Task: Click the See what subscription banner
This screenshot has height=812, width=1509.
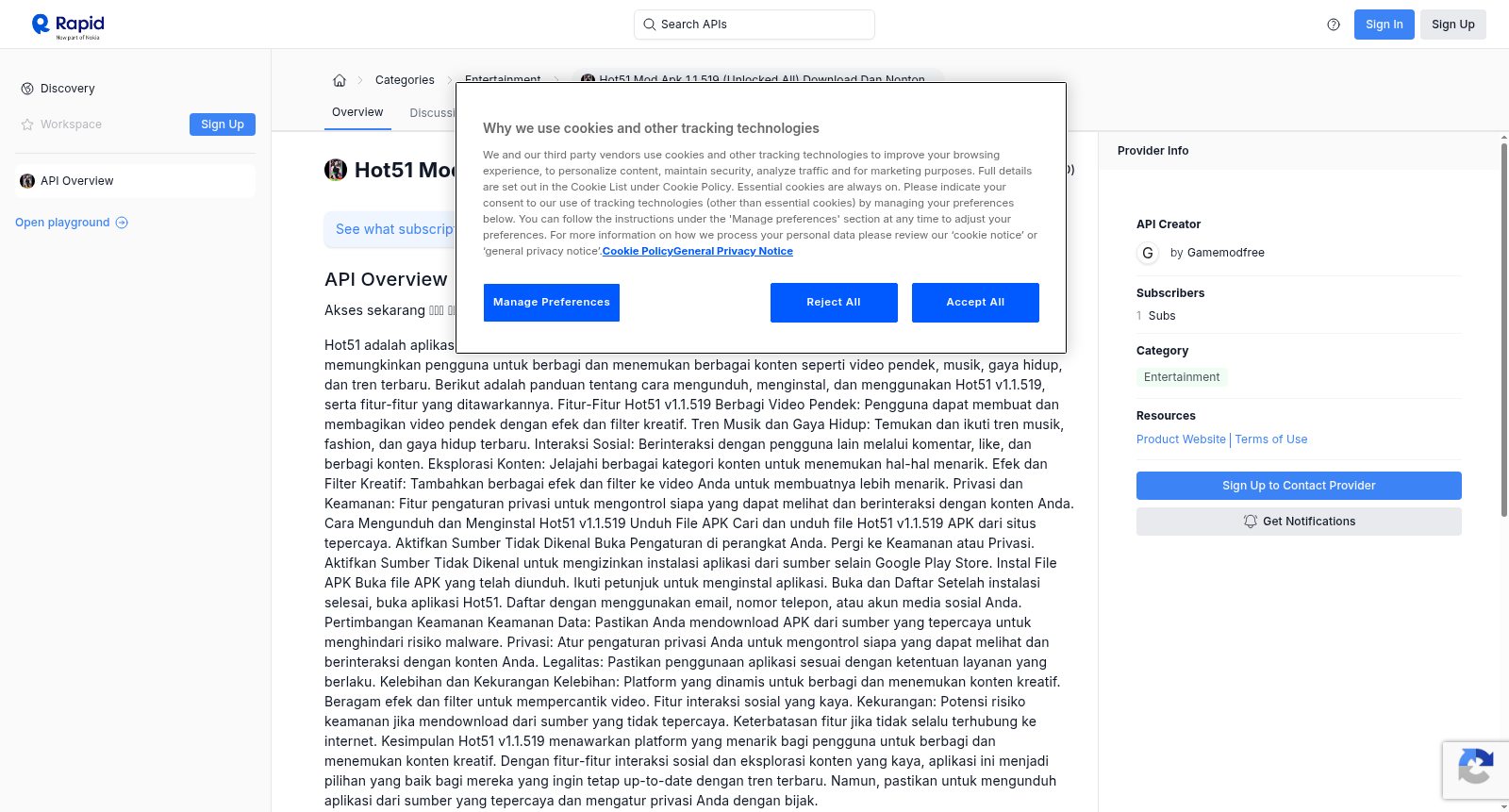Action: [390, 229]
